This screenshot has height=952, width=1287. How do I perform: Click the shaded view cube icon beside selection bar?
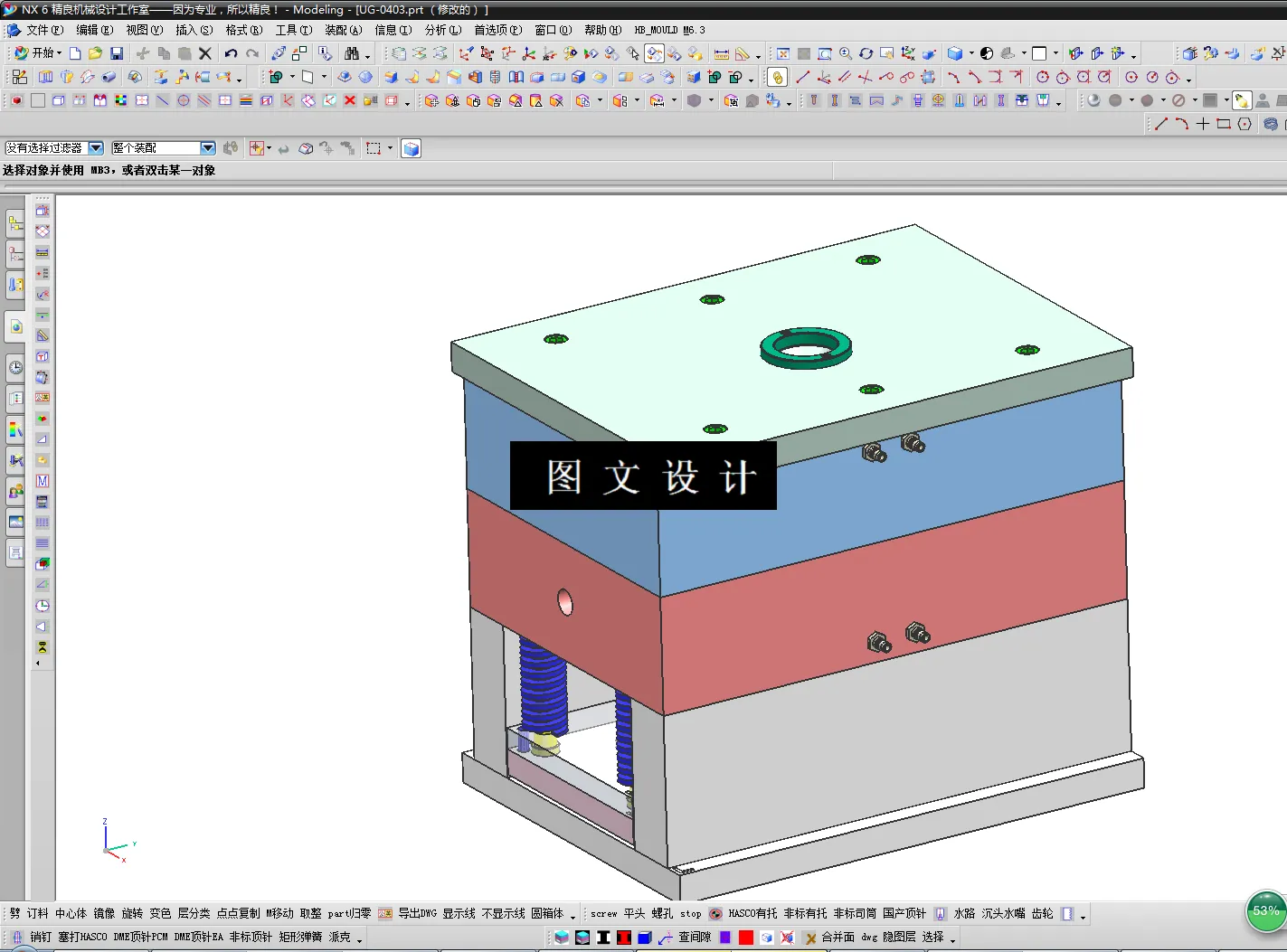[411, 147]
